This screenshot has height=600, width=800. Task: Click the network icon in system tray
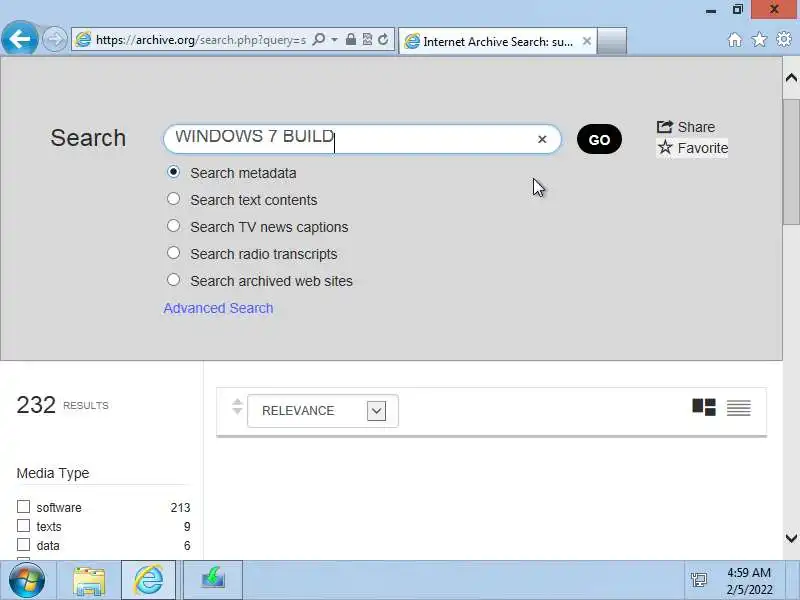pos(698,580)
